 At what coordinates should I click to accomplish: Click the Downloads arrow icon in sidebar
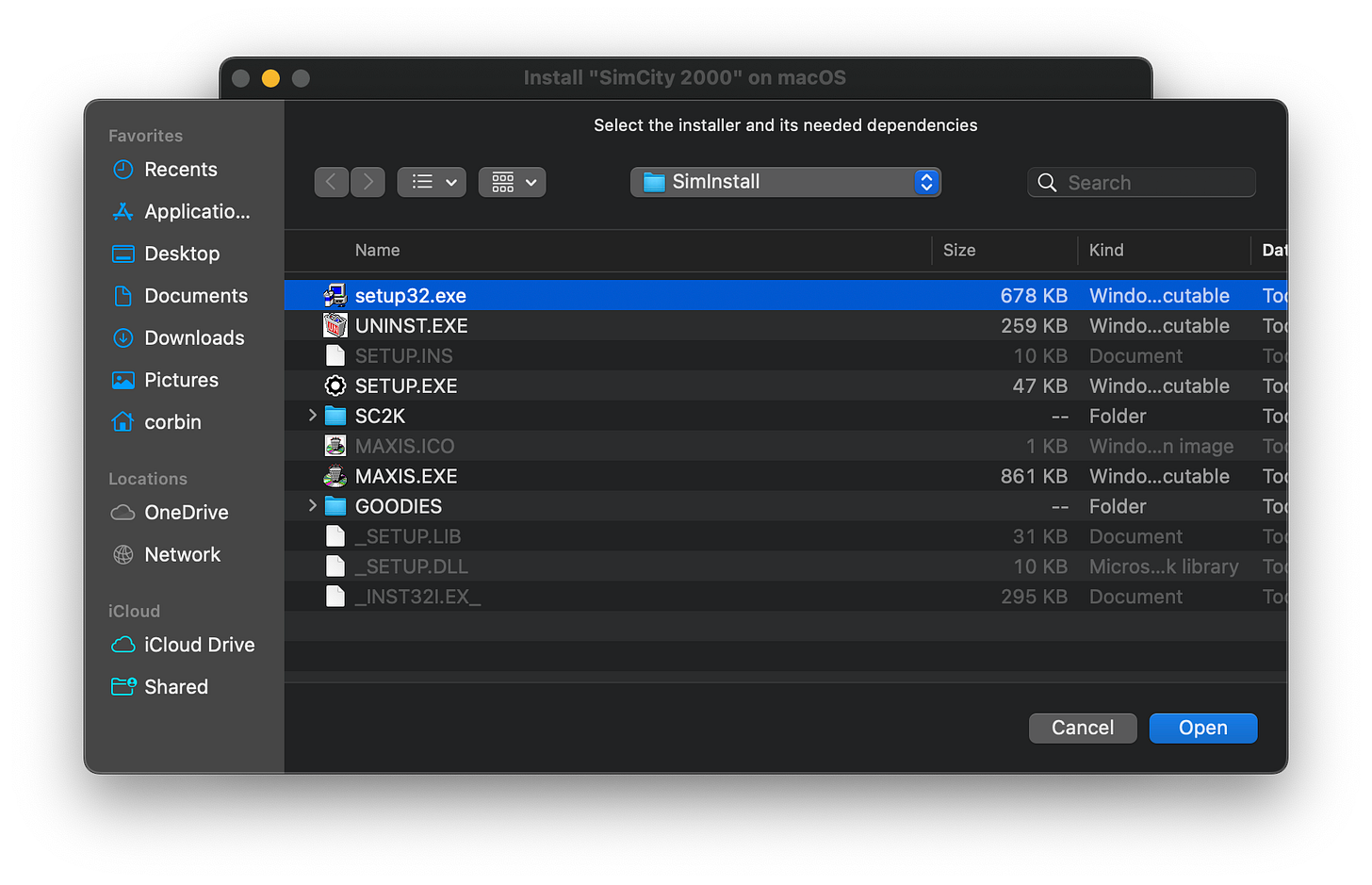(x=123, y=337)
